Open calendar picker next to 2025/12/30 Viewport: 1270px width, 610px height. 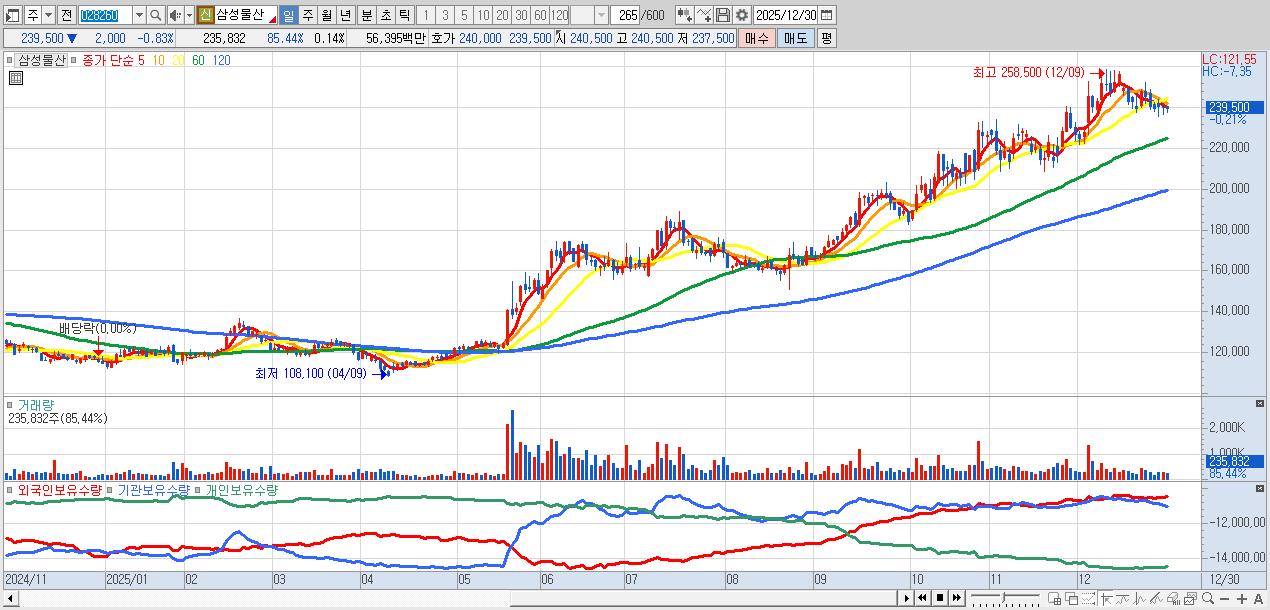826,15
